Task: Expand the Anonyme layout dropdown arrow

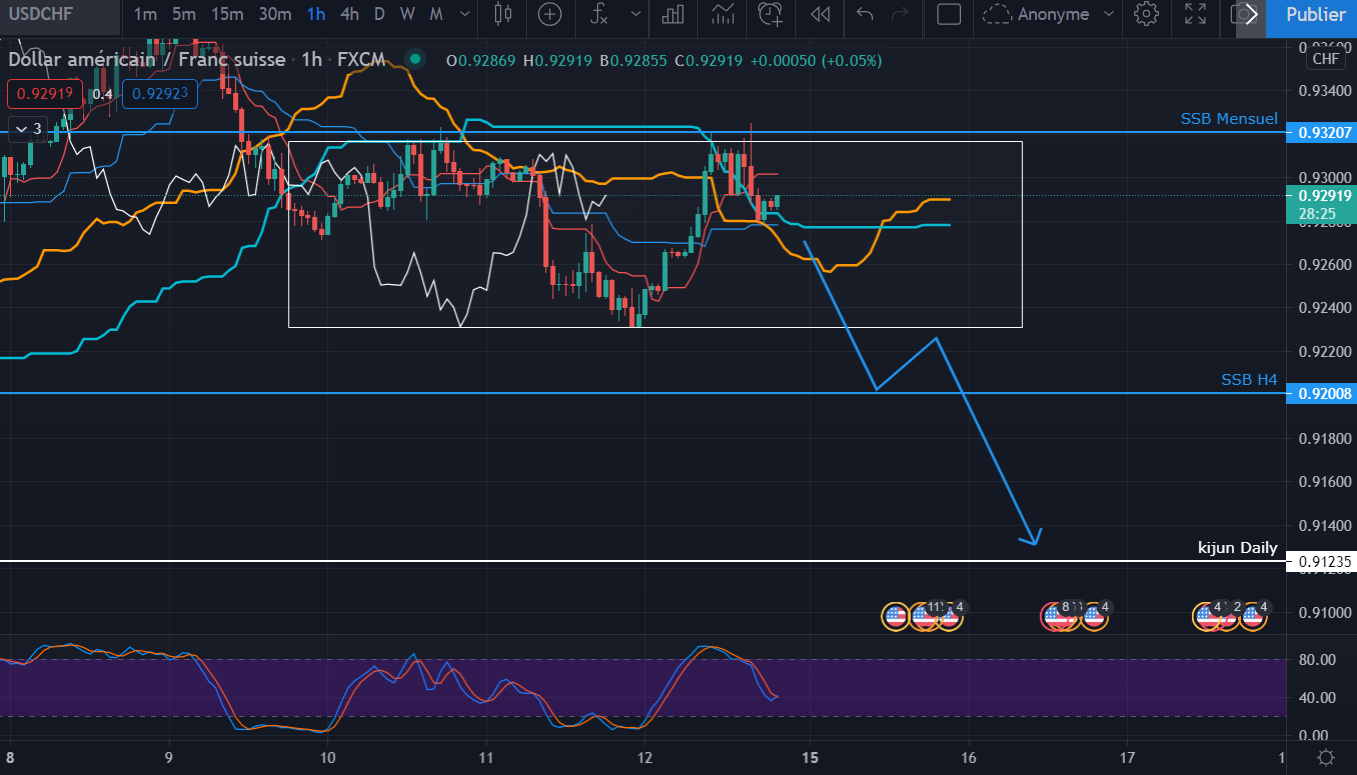Action: (1108, 15)
